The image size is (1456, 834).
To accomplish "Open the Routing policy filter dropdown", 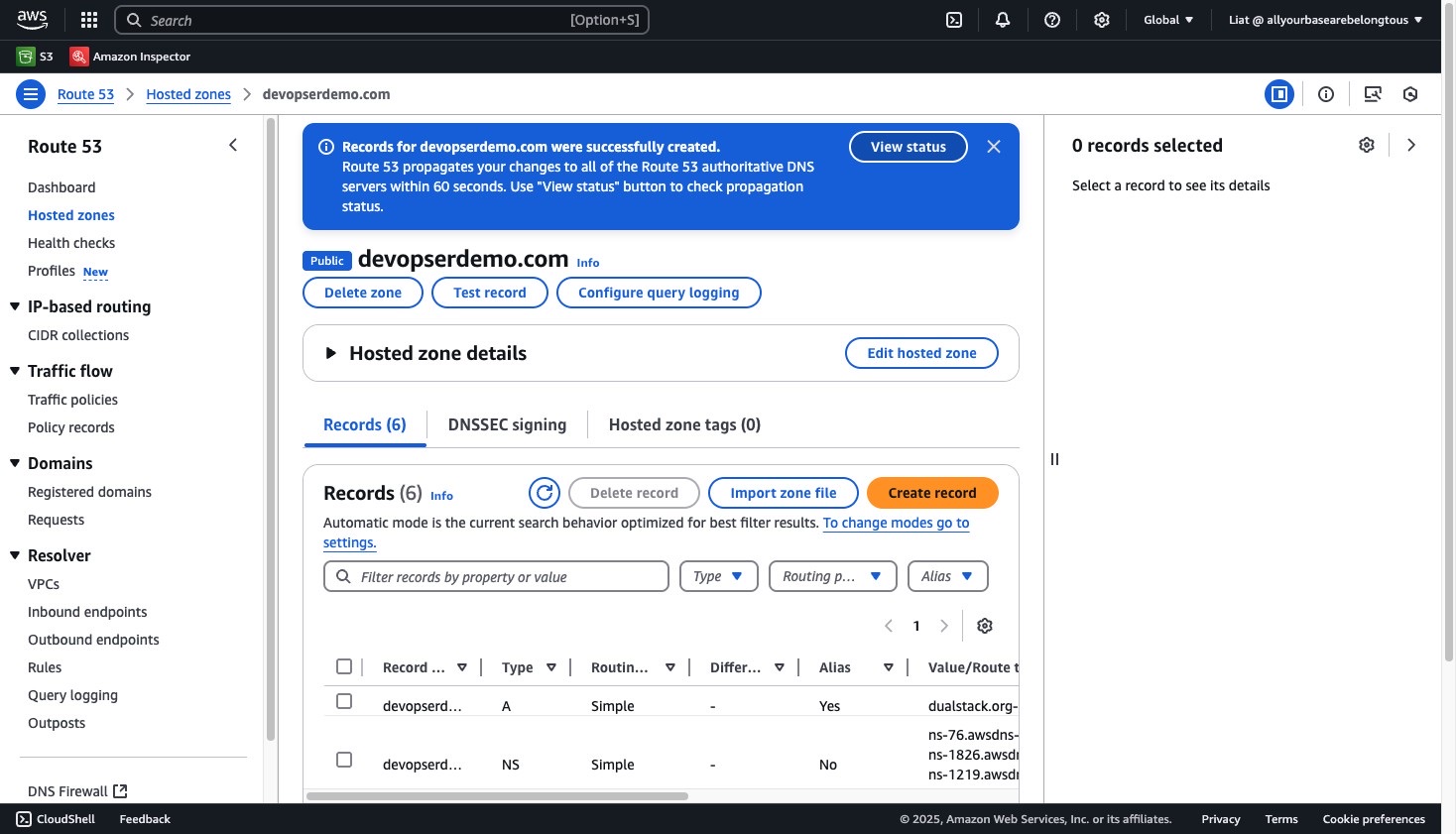I will (833, 576).
